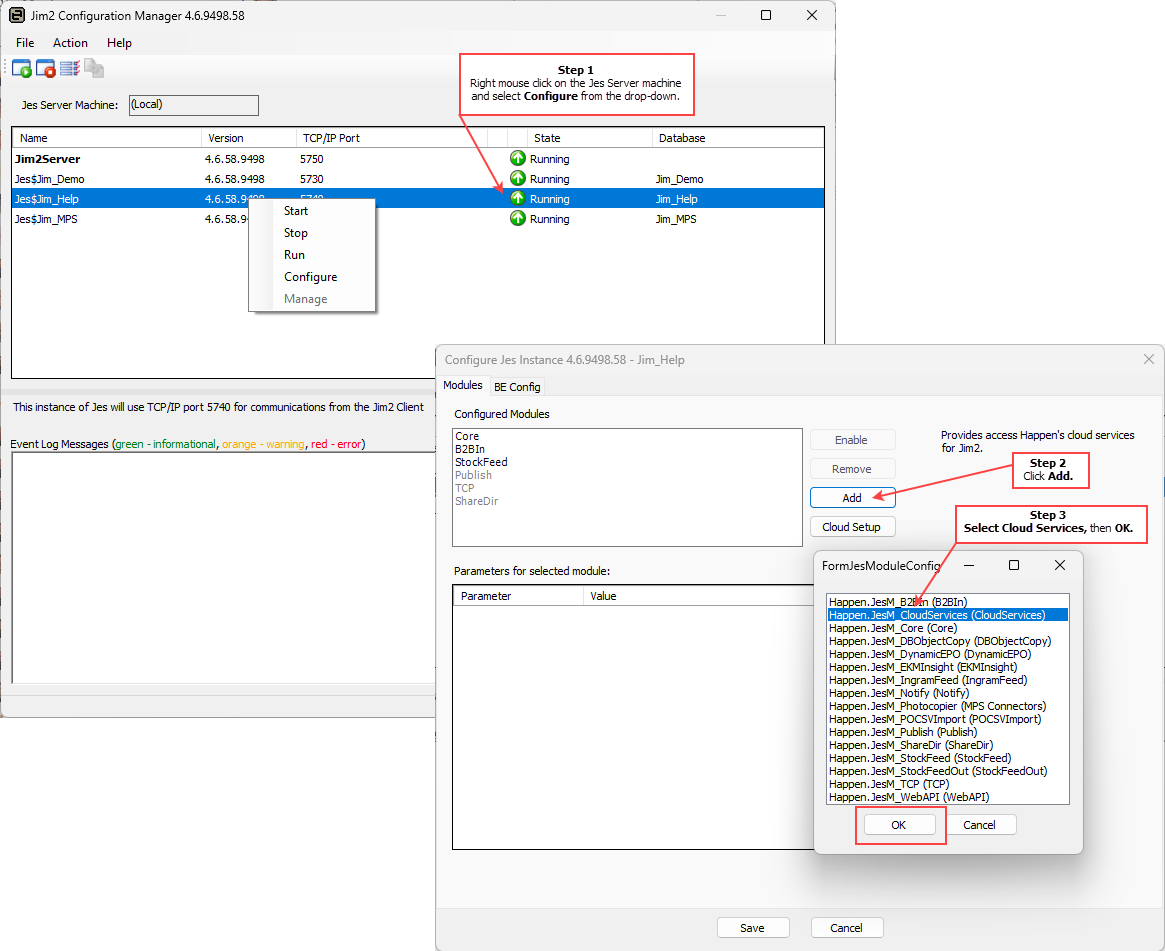This screenshot has width=1165, height=951.
Task: Click the Add module button
Action: (852, 498)
